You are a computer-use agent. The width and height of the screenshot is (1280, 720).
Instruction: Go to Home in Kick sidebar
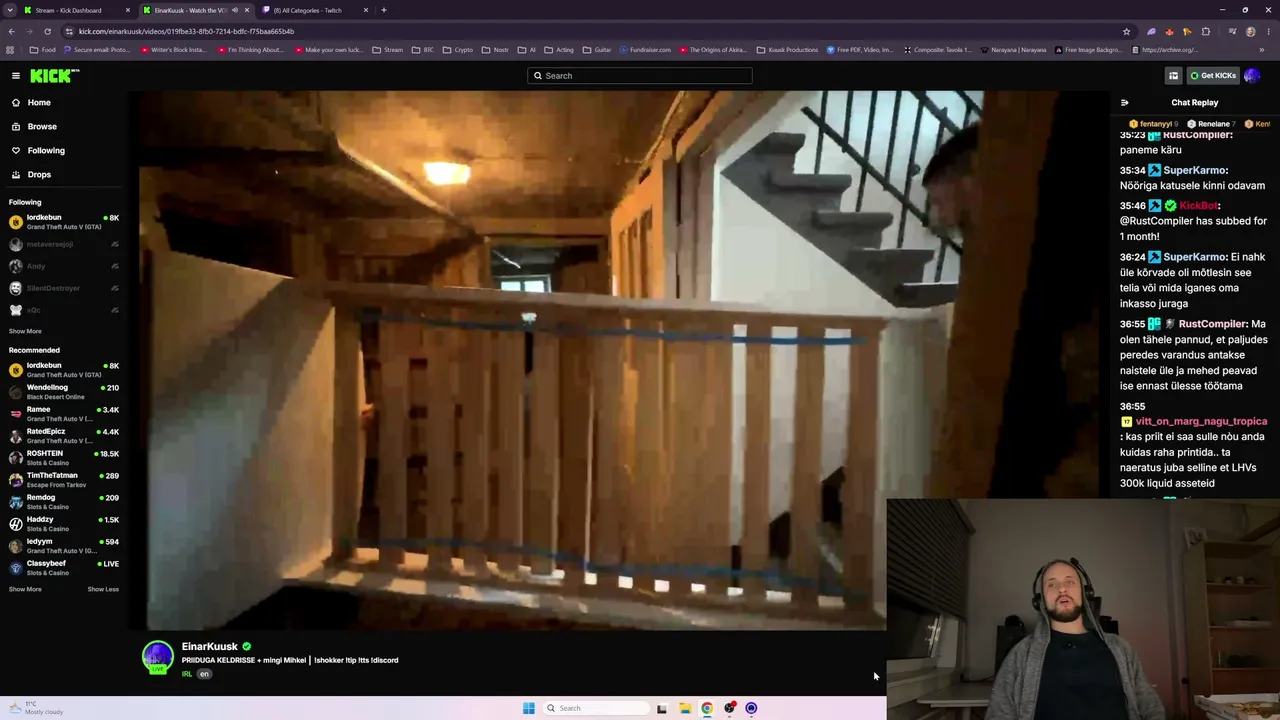(x=39, y=102)
